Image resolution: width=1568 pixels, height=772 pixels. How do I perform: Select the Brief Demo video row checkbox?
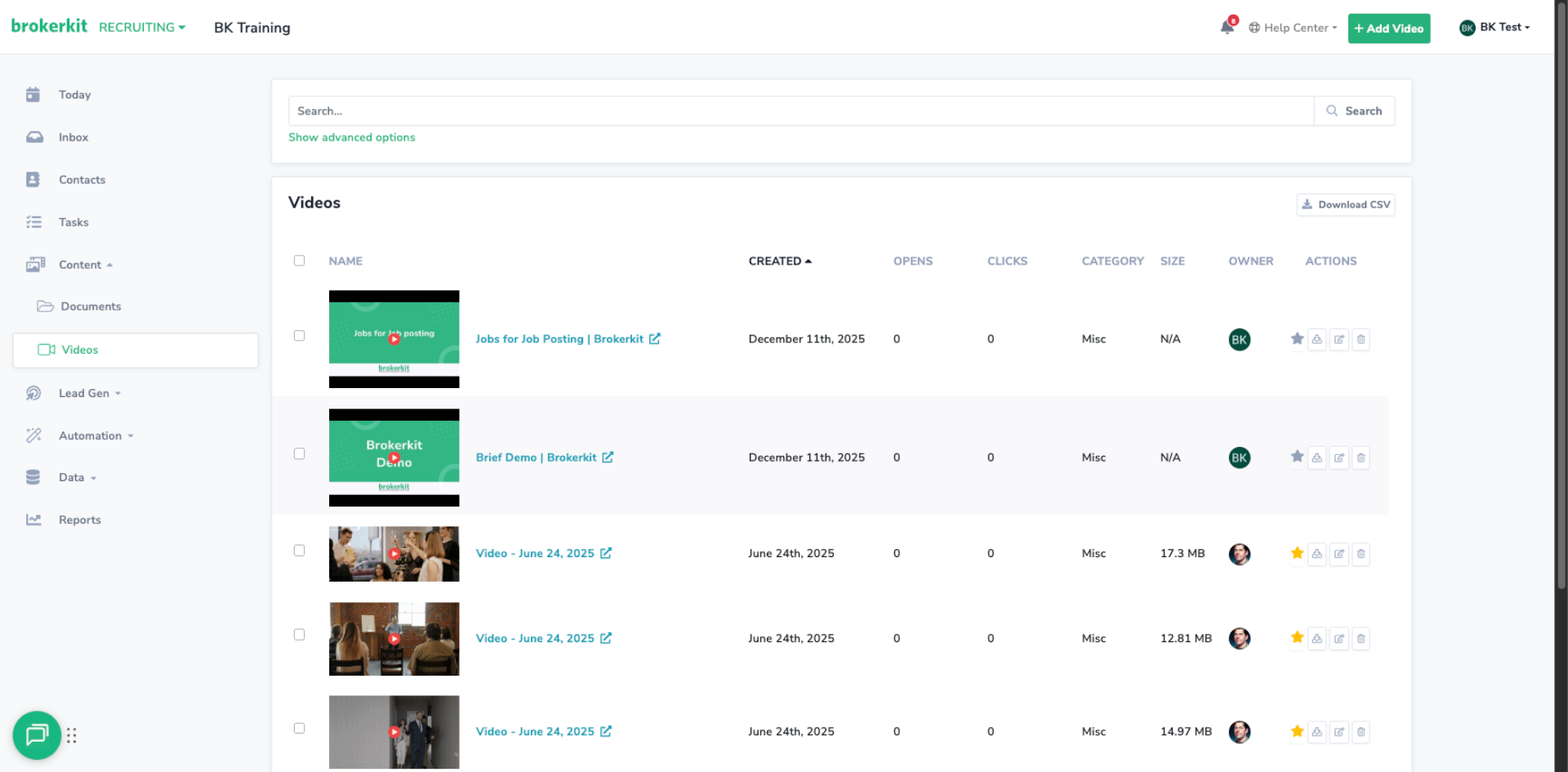(299, 454)
